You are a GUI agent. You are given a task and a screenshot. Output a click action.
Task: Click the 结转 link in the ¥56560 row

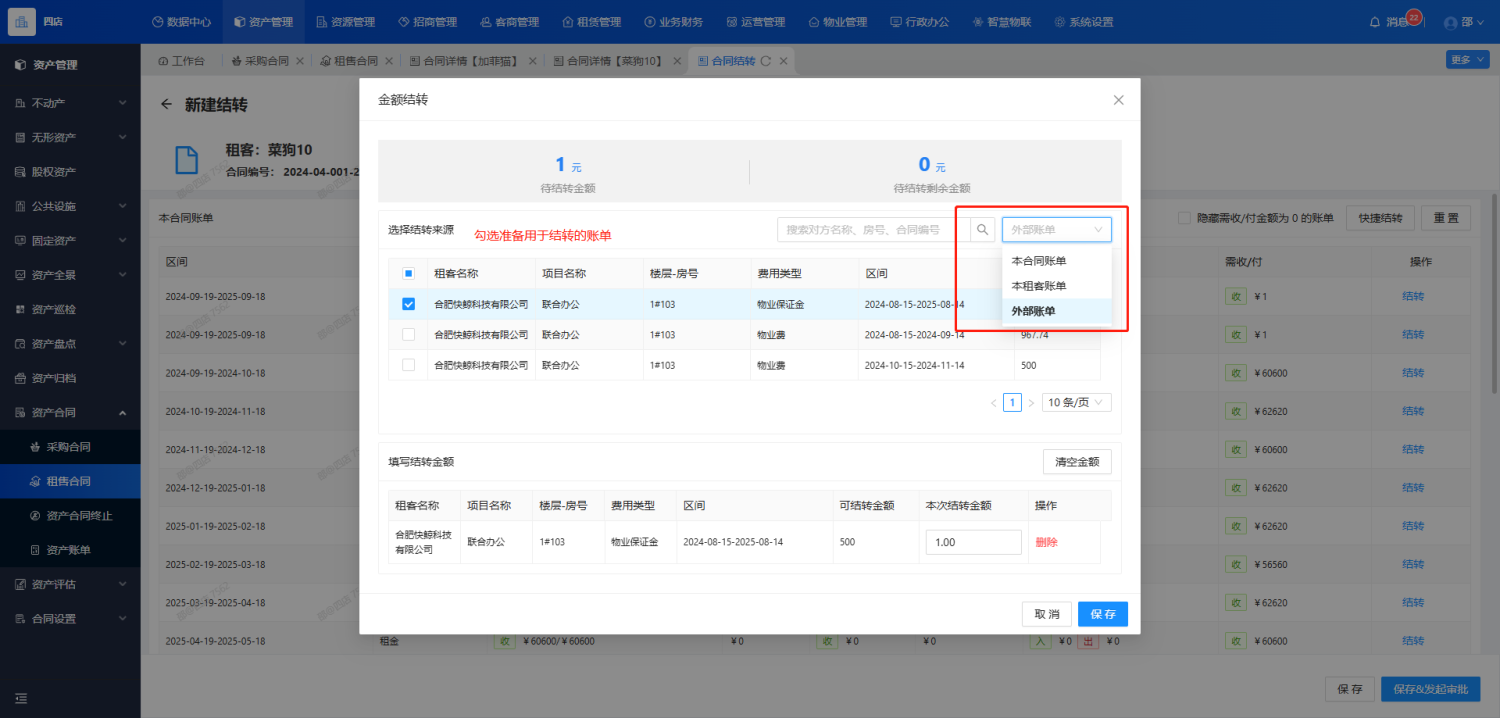(x=1413, y=564)
